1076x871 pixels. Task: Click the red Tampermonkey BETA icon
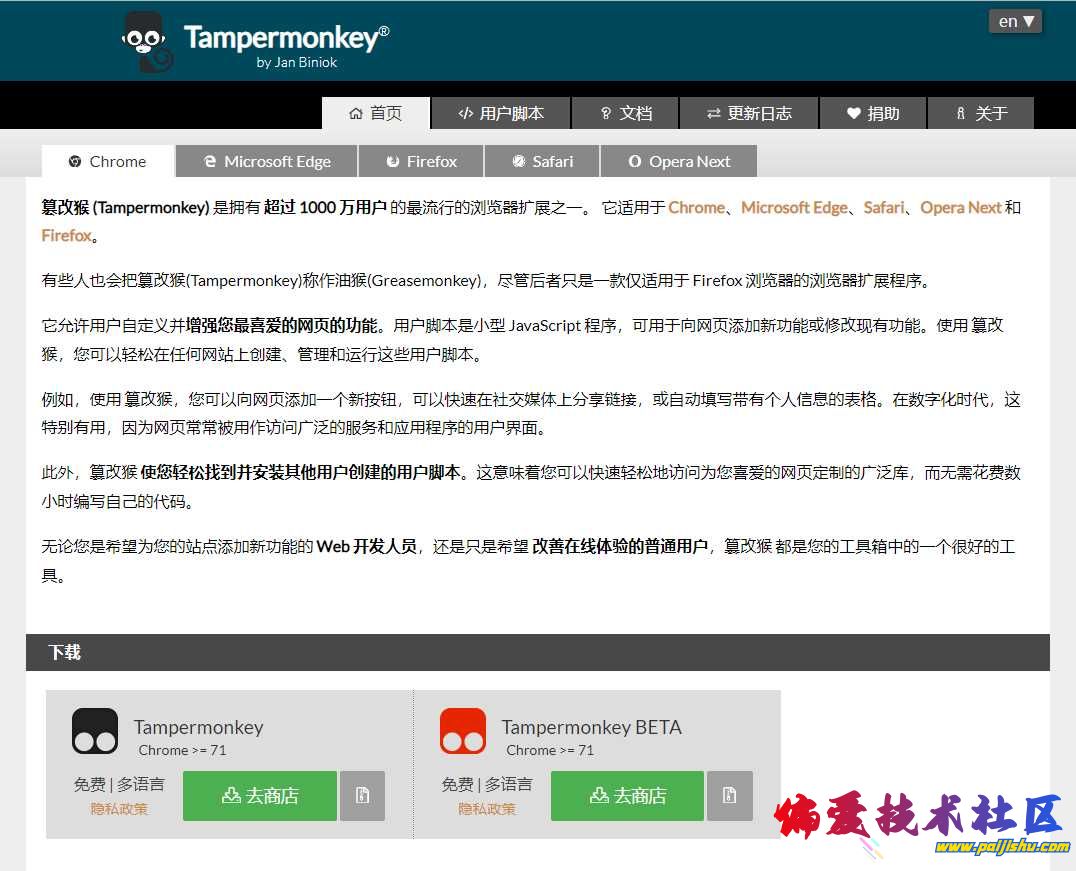pyautogui.click(x=463, y=731)
